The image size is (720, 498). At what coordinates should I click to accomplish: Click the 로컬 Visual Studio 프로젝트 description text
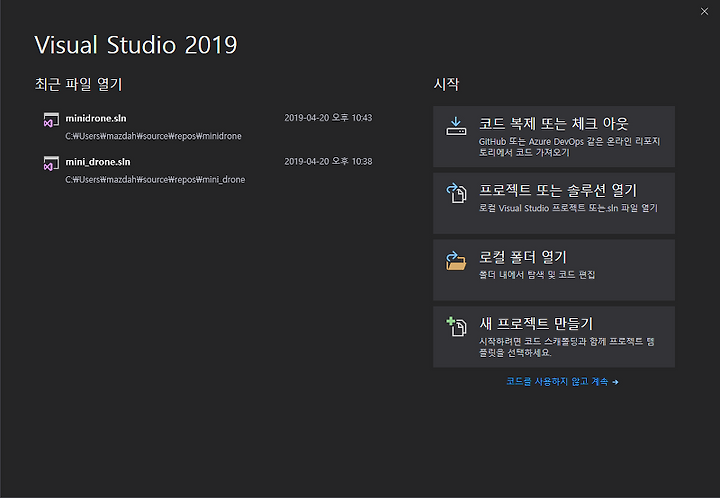pos(568,208)
